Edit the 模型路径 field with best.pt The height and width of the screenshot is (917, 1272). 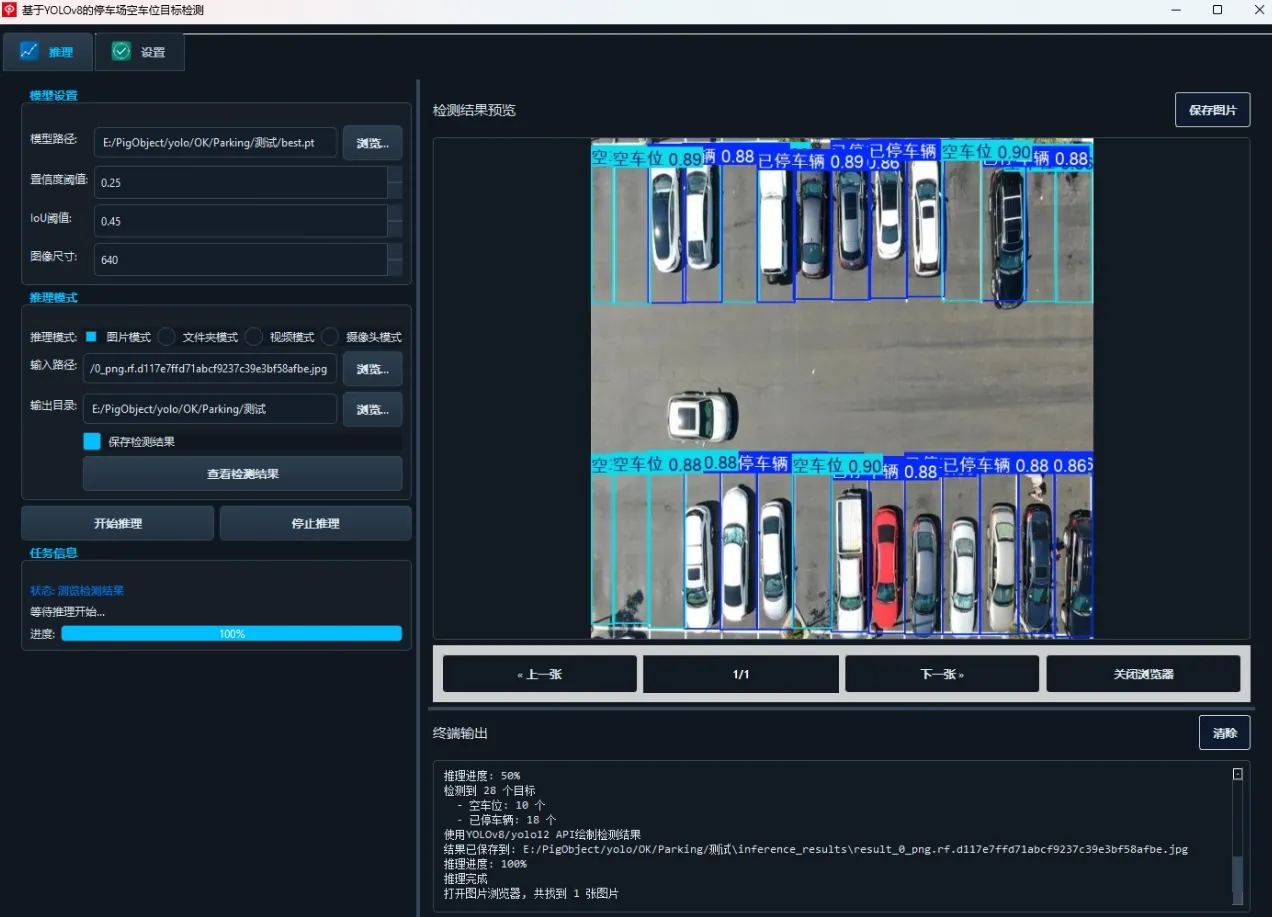pos(215,143)
